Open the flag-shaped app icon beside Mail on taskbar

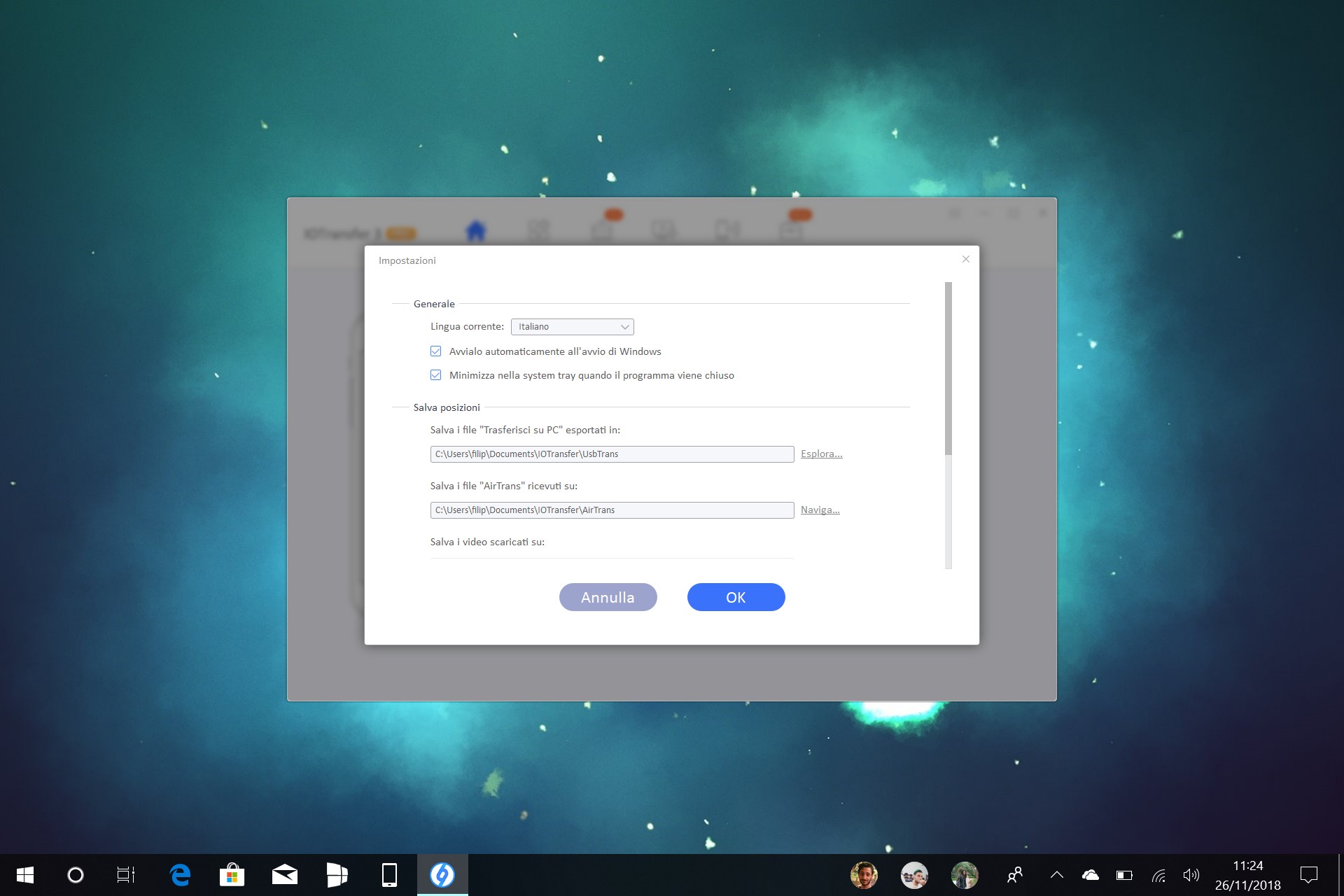(337, 875)
